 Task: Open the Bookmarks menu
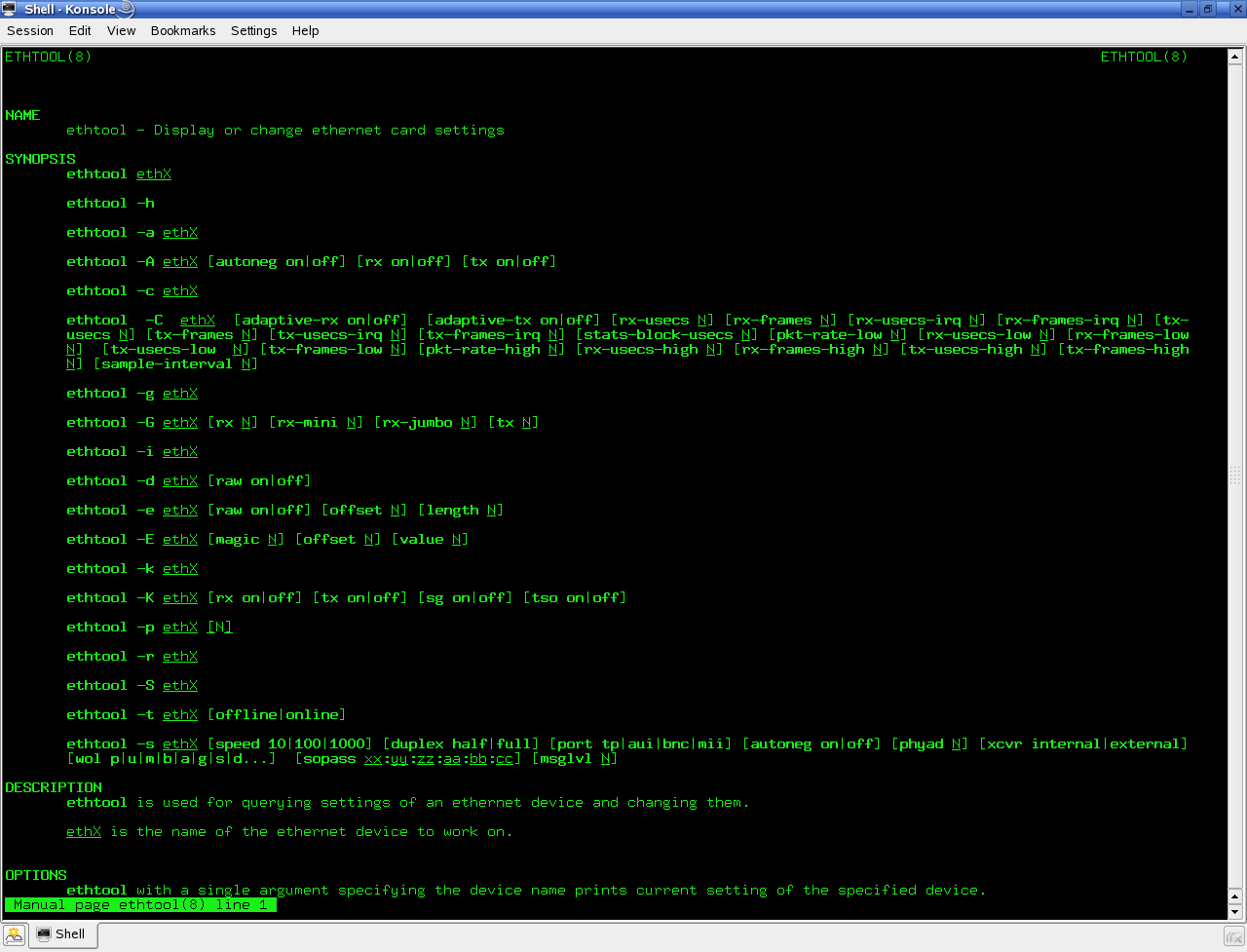coord(183,31)
